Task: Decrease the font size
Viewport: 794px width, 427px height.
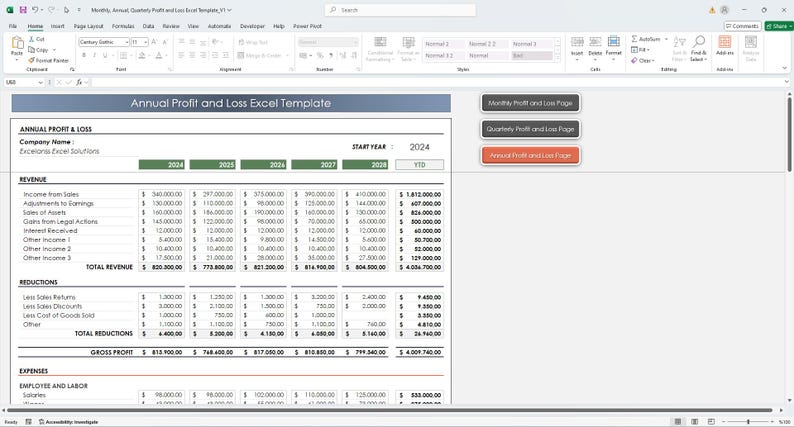Action: (165, 42)
